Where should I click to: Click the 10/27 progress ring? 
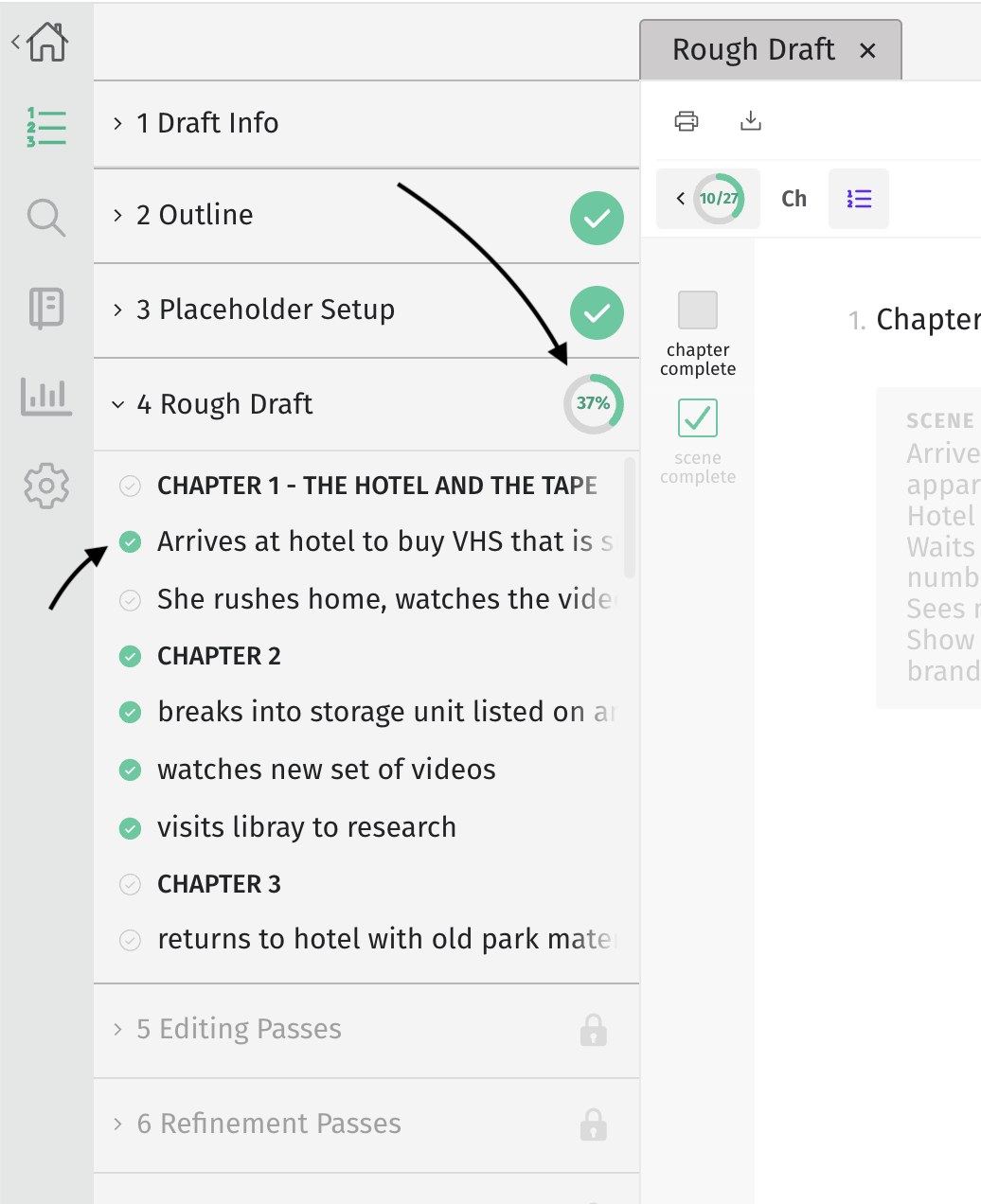click(x=719, y=199)
